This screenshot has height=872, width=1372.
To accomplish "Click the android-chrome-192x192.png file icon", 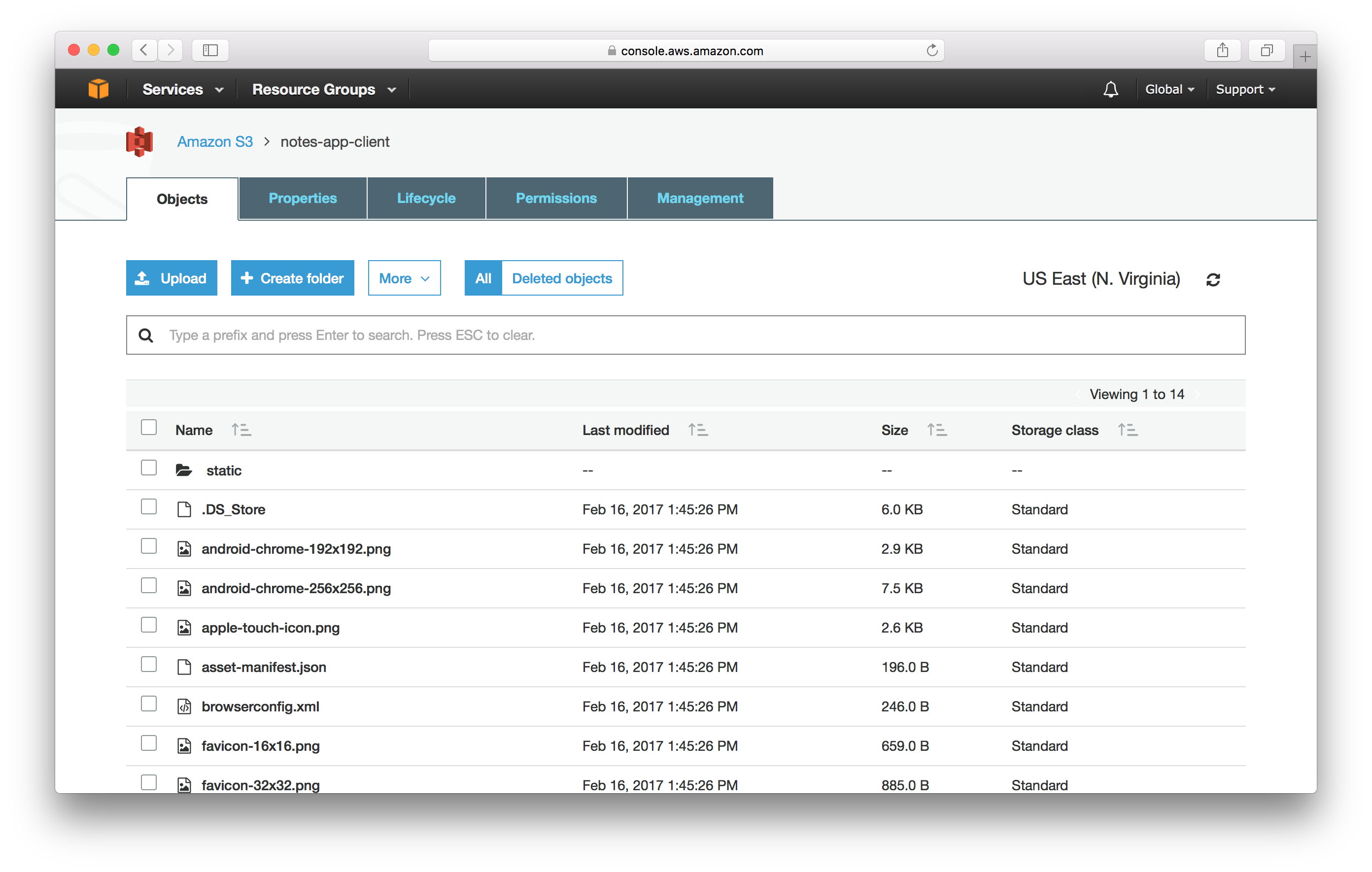I will coord(185,548).
